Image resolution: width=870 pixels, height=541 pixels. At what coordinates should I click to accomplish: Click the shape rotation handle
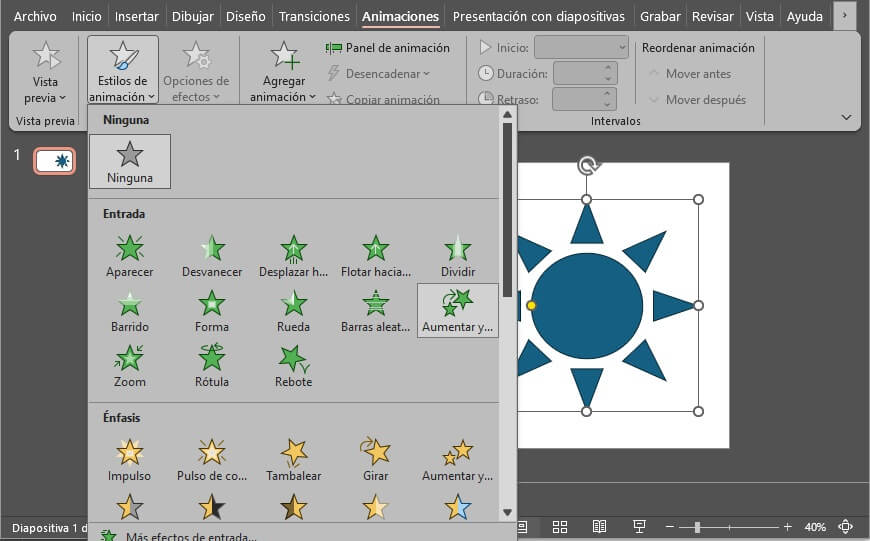point(587,165)
